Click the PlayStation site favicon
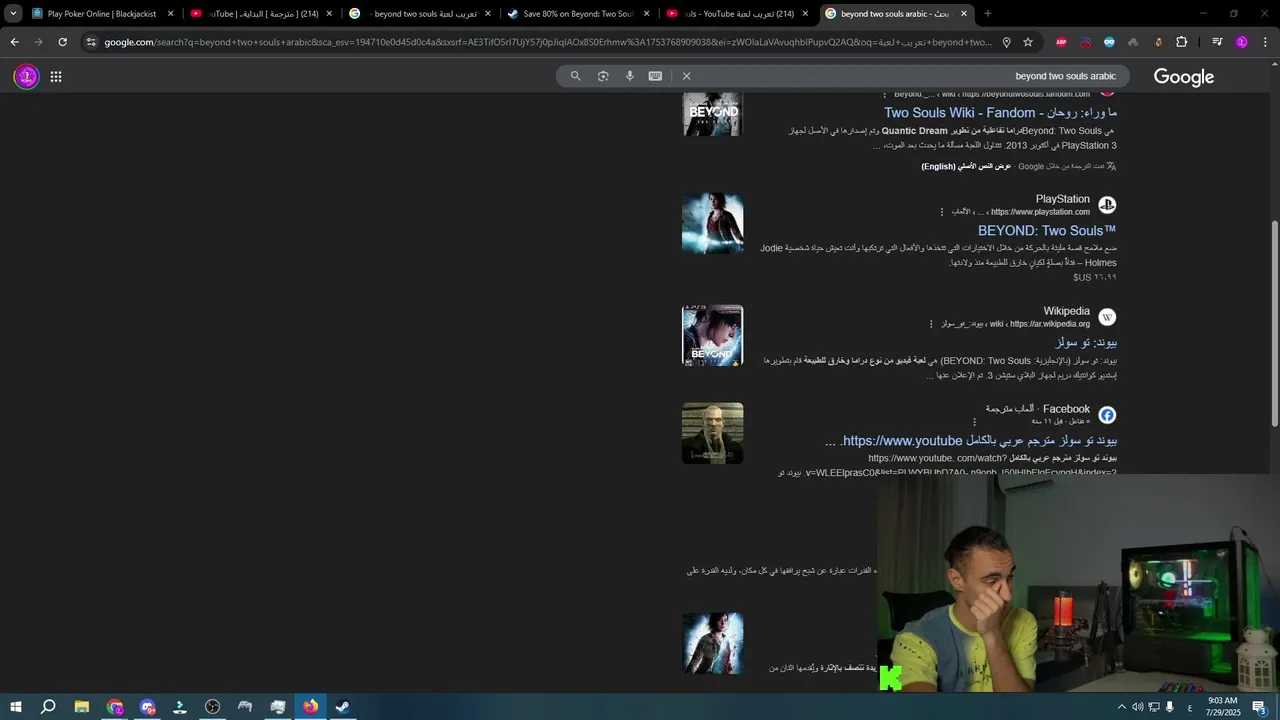The image size is (1280, 720). pos(1107,205)
